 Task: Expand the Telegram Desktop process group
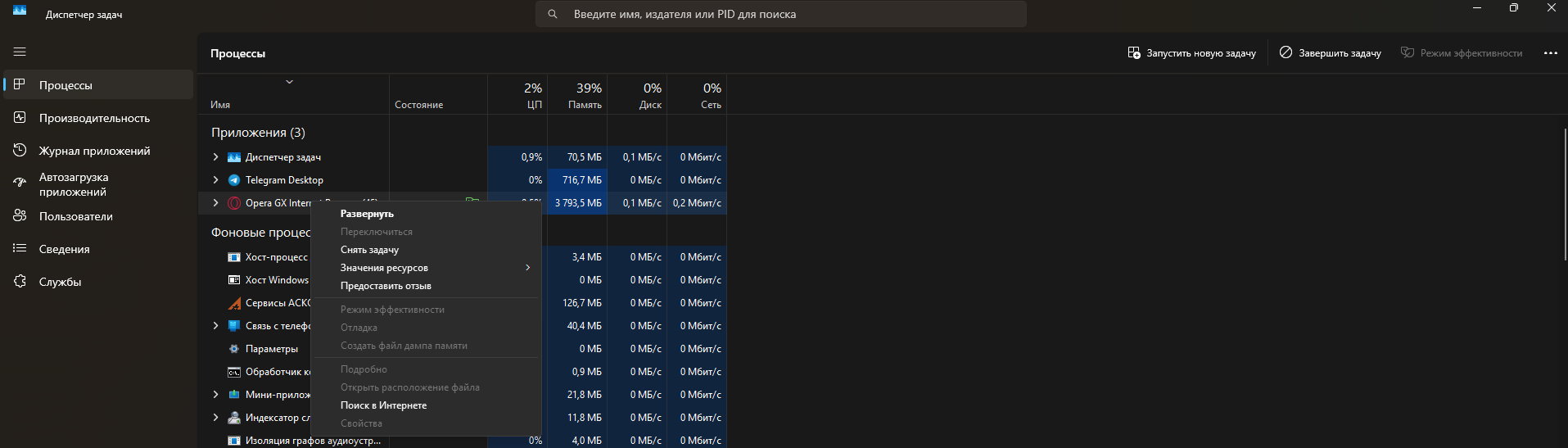tap(215, 180)
